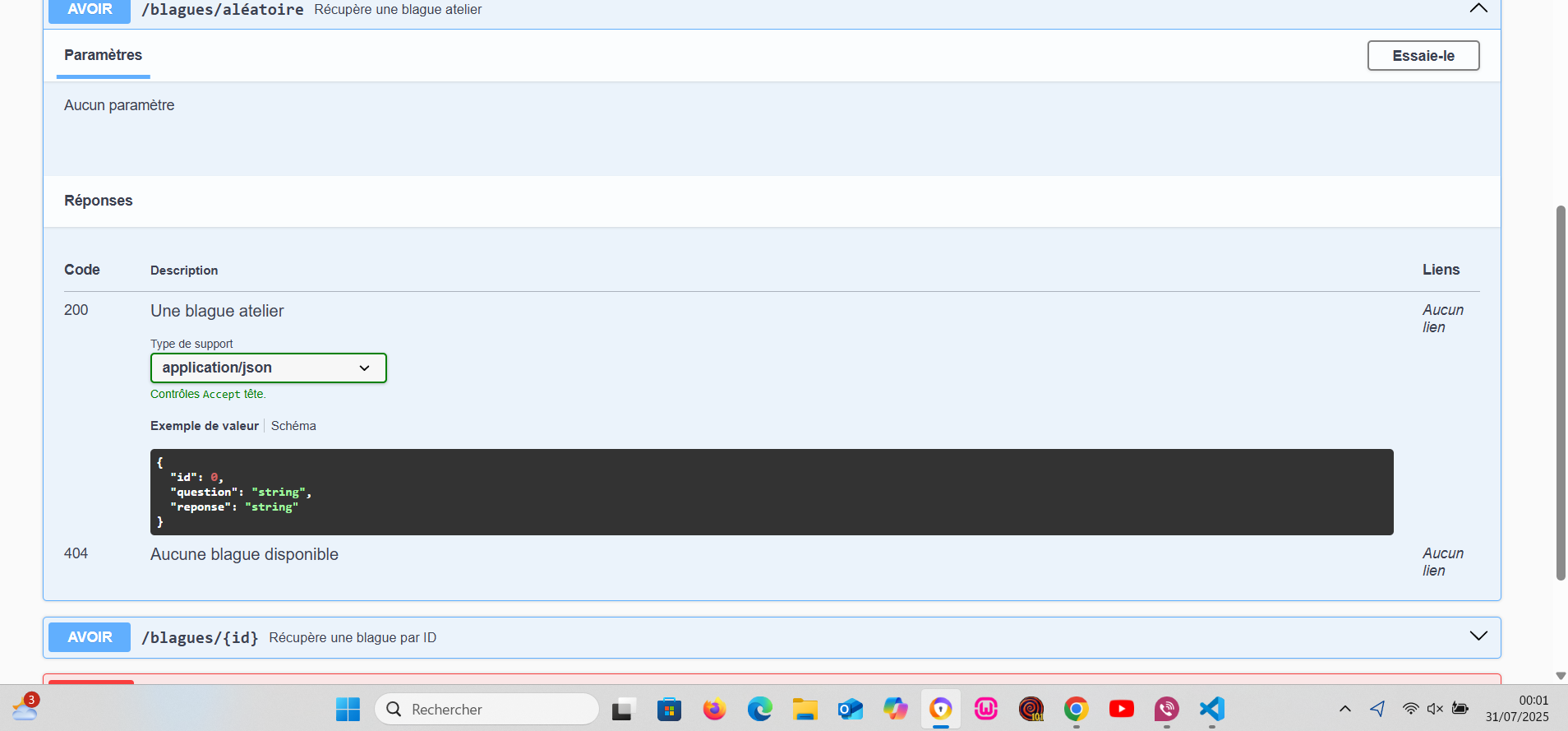Image resolution: width=1568 pixels, height=731 pixels.
Task: Click the /blagues/aléatoire path text
Action: click(223, 10)
